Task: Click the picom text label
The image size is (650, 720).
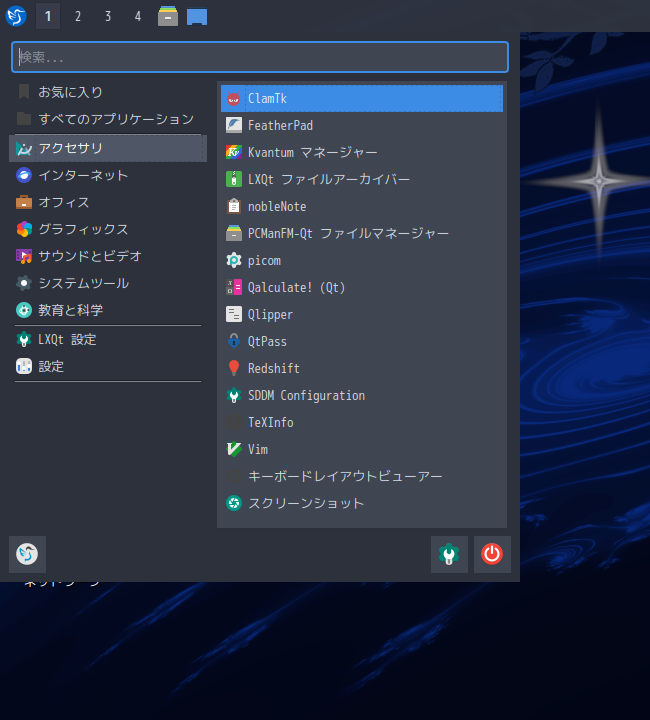Action: 264,261
